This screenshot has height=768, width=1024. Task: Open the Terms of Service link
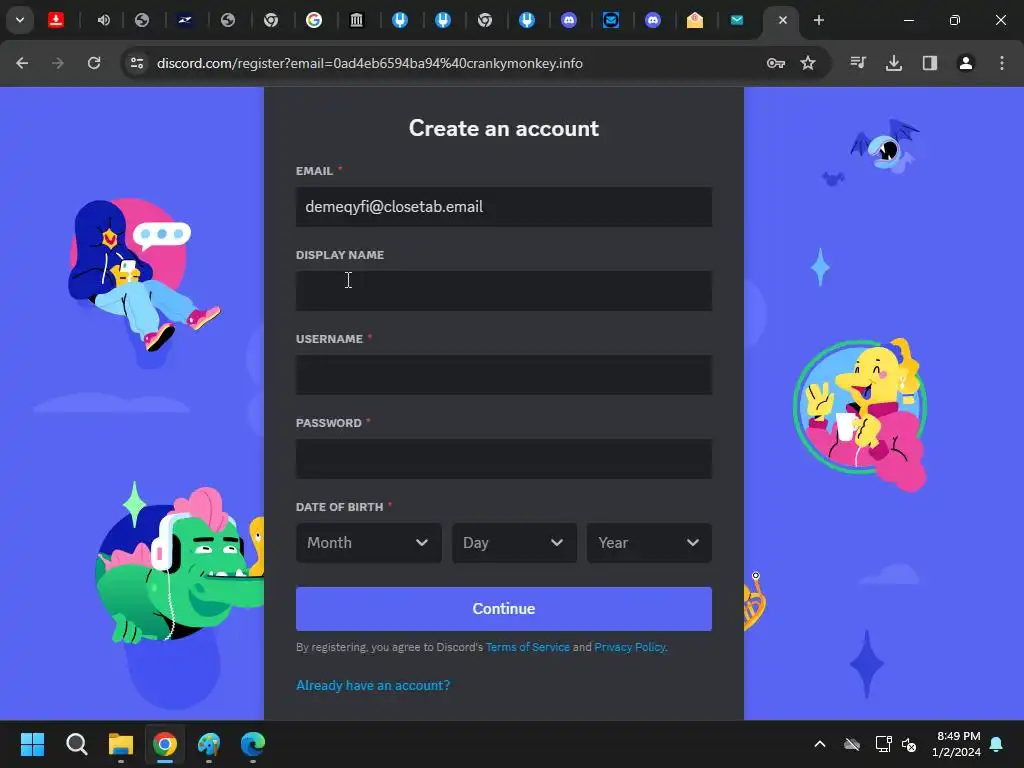pyautogui.click(x=528, y=647)
